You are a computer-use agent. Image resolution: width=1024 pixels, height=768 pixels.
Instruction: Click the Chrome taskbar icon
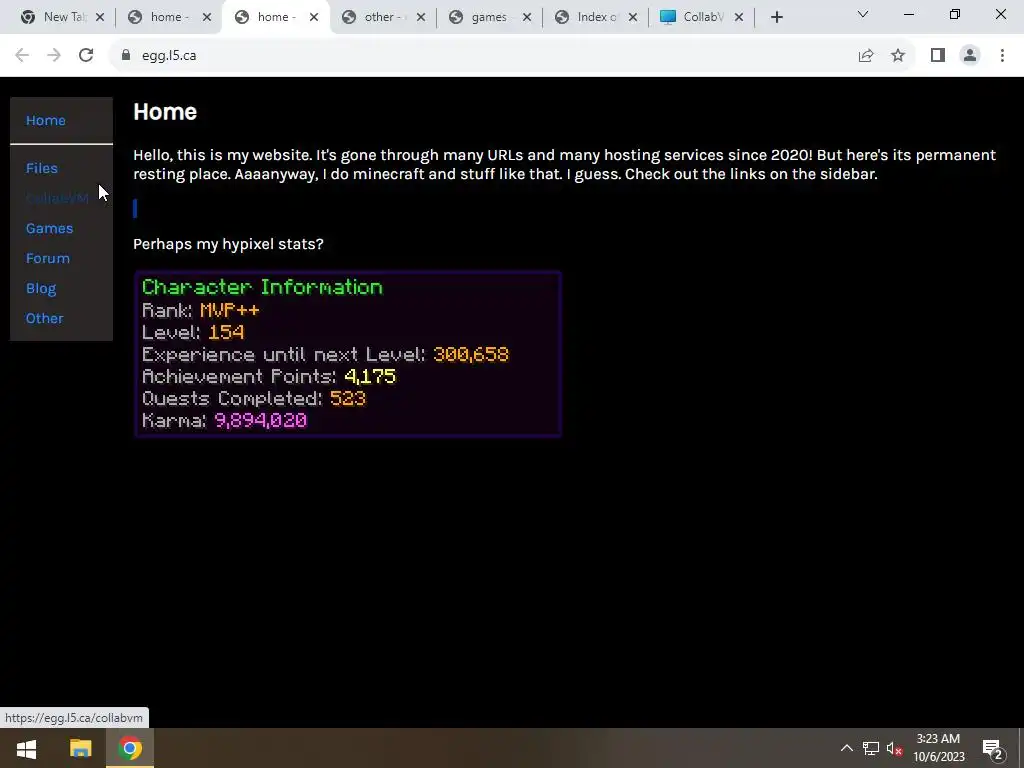tap(129, 748)
